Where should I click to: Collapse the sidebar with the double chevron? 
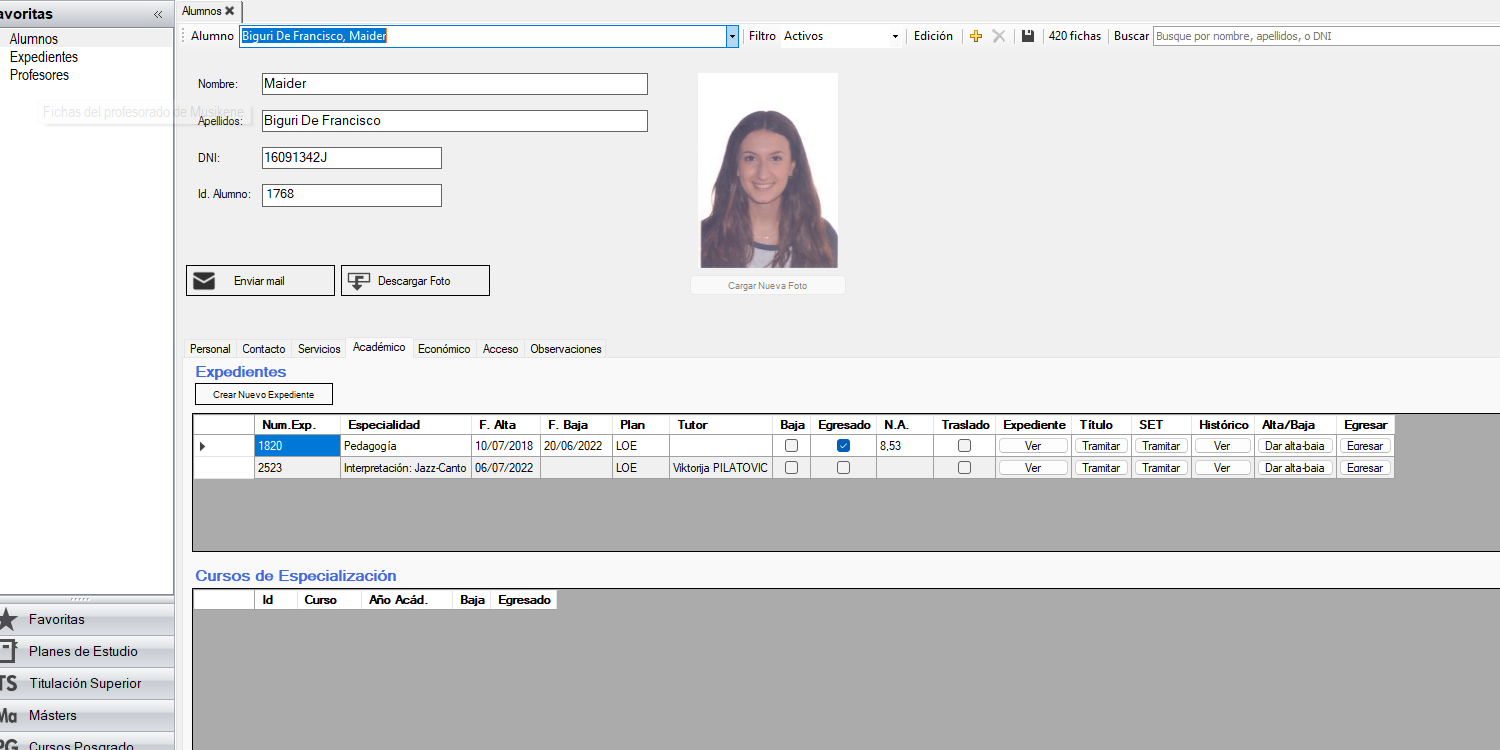pyautogui.click(x=158, y=14)
